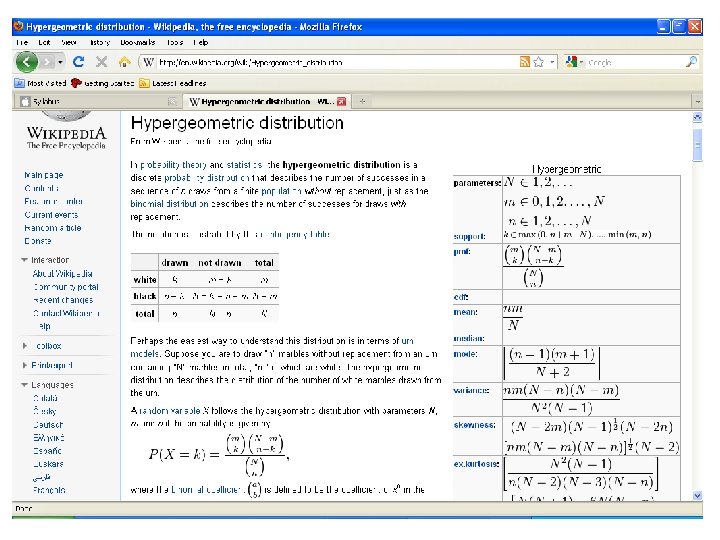This screenshot has width=720, height=540.
Task: Collapse the Interaction sidebar section
Action: pos(24,260)
